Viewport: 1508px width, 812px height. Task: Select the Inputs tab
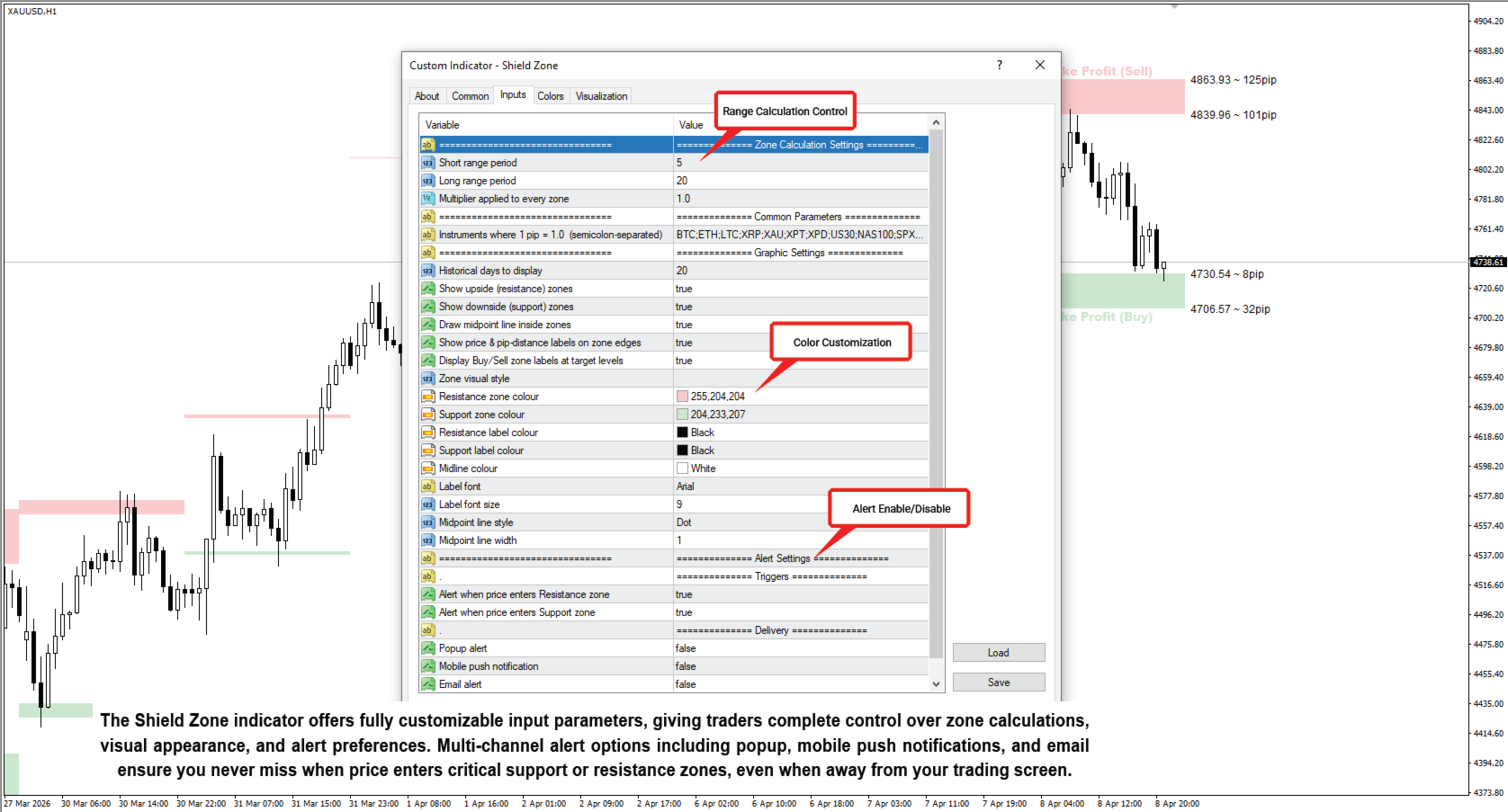[513, 94]
